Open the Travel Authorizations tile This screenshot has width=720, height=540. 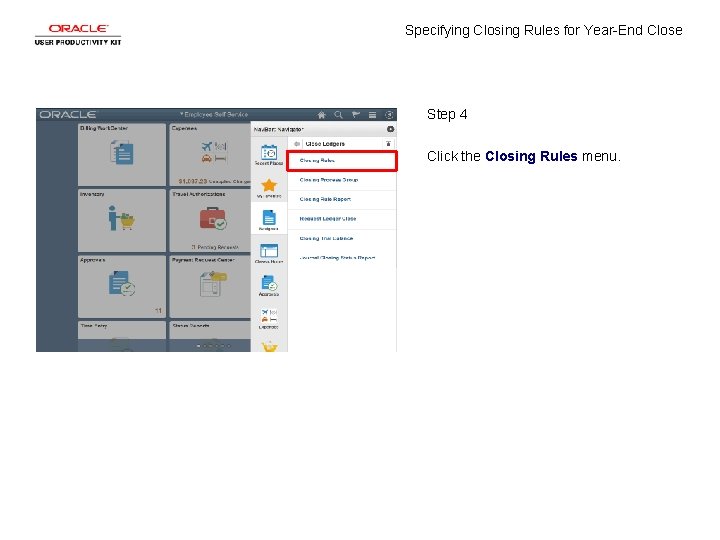(x=210, y=220)
